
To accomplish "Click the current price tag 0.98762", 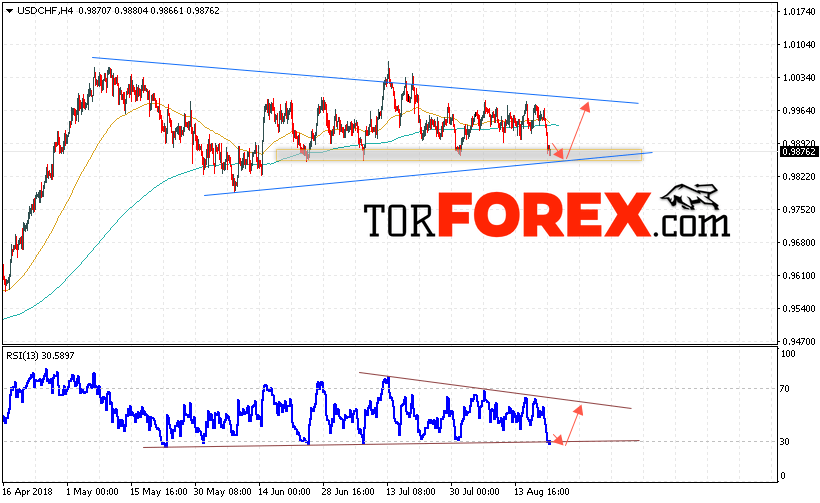I will [x=798, y=152].
